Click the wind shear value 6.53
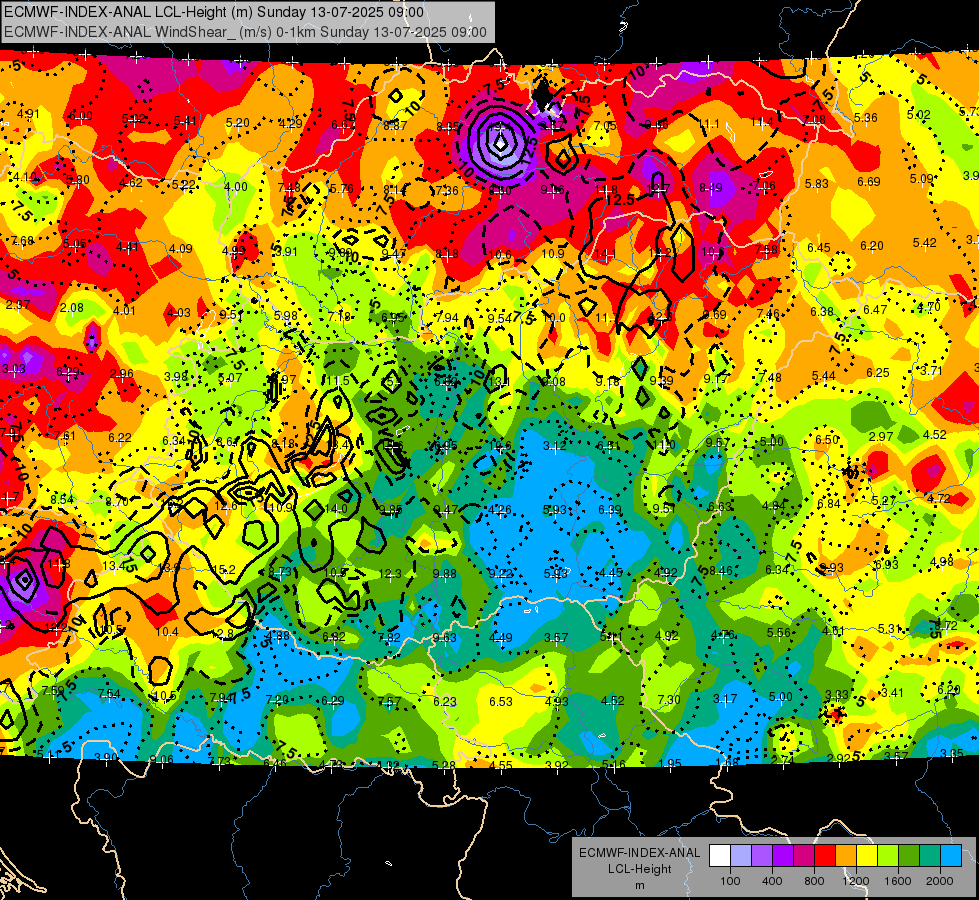Image resolution: width=979 pixels, height=900 pixels. click(501, 702)
